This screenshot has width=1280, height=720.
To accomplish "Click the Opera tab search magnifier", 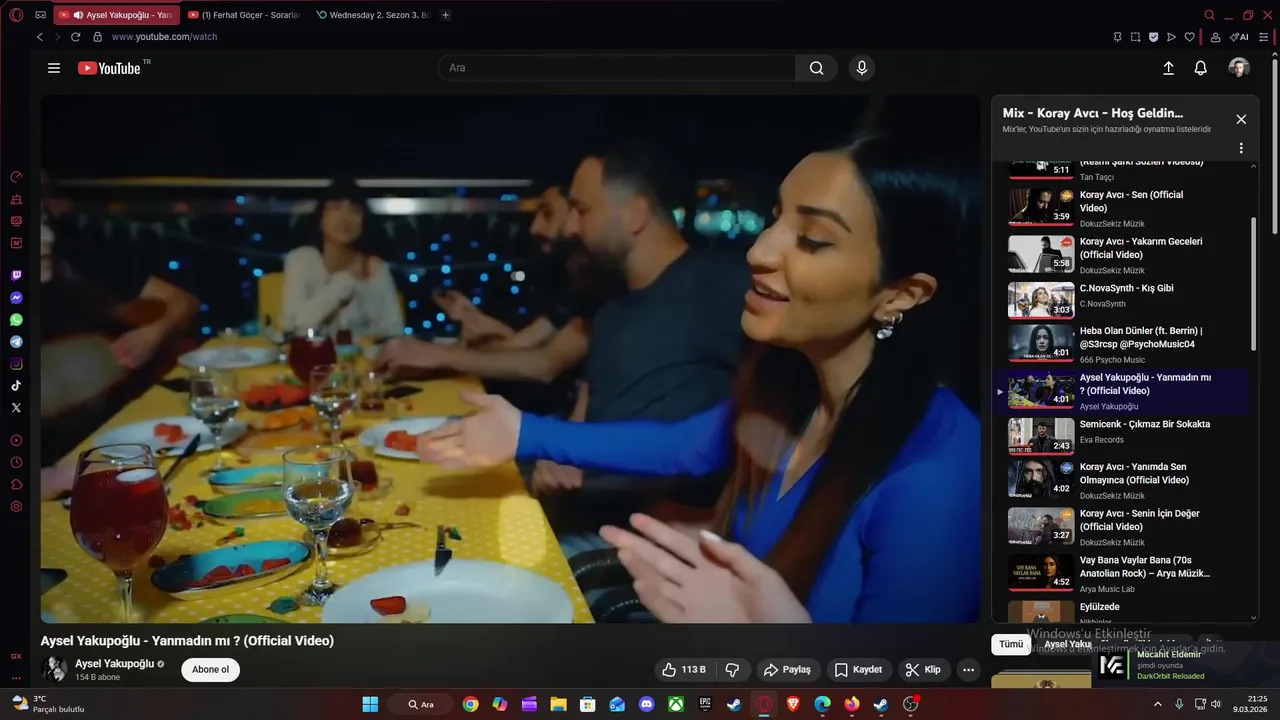I will pos(1210,15).
